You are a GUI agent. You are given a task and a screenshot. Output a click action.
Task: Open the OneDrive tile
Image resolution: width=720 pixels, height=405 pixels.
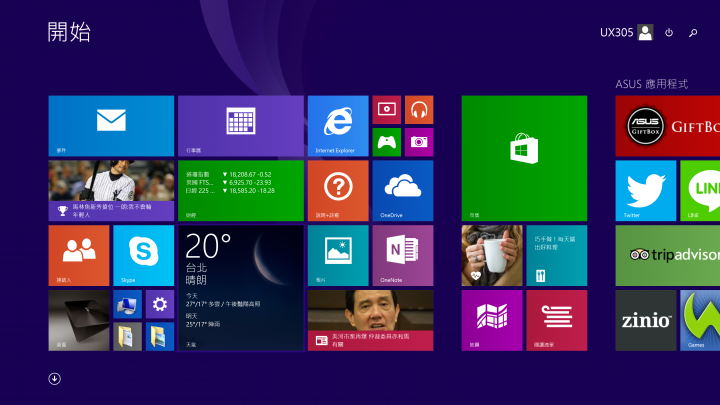click(x=403, y=191)
